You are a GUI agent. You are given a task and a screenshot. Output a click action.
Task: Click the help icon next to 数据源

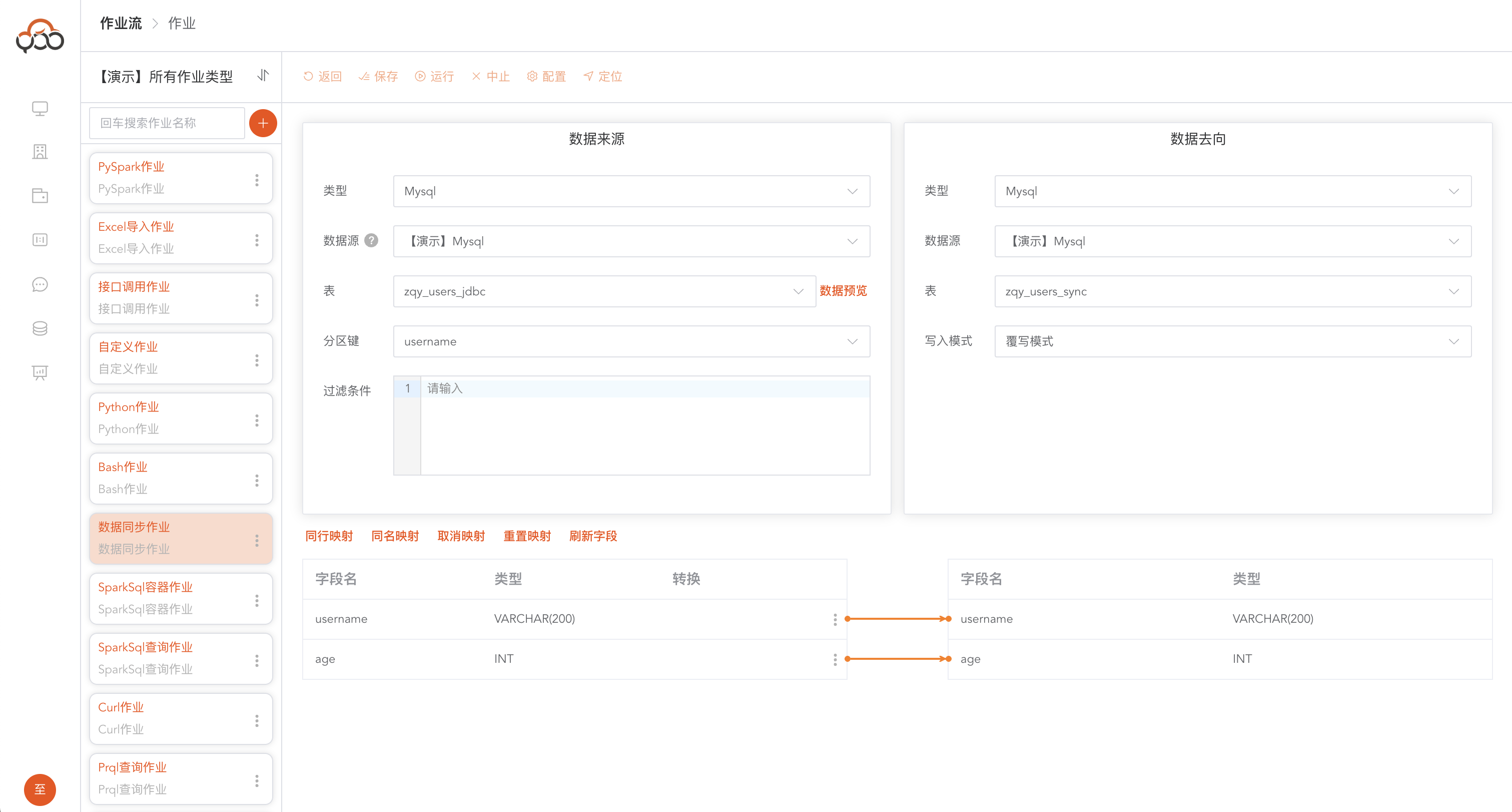click(x=371, y=241)
